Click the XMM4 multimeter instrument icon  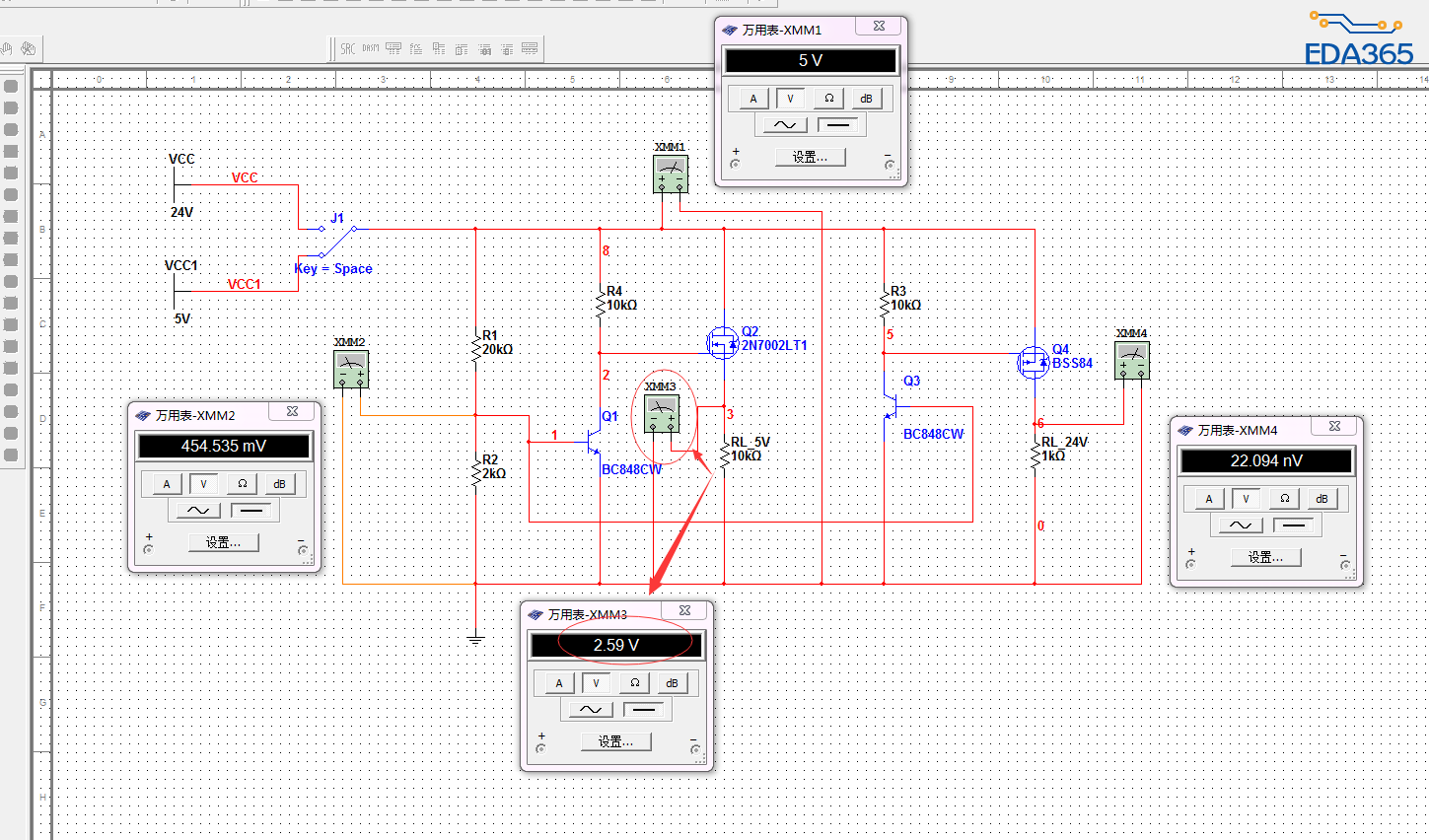point(1131,360)
